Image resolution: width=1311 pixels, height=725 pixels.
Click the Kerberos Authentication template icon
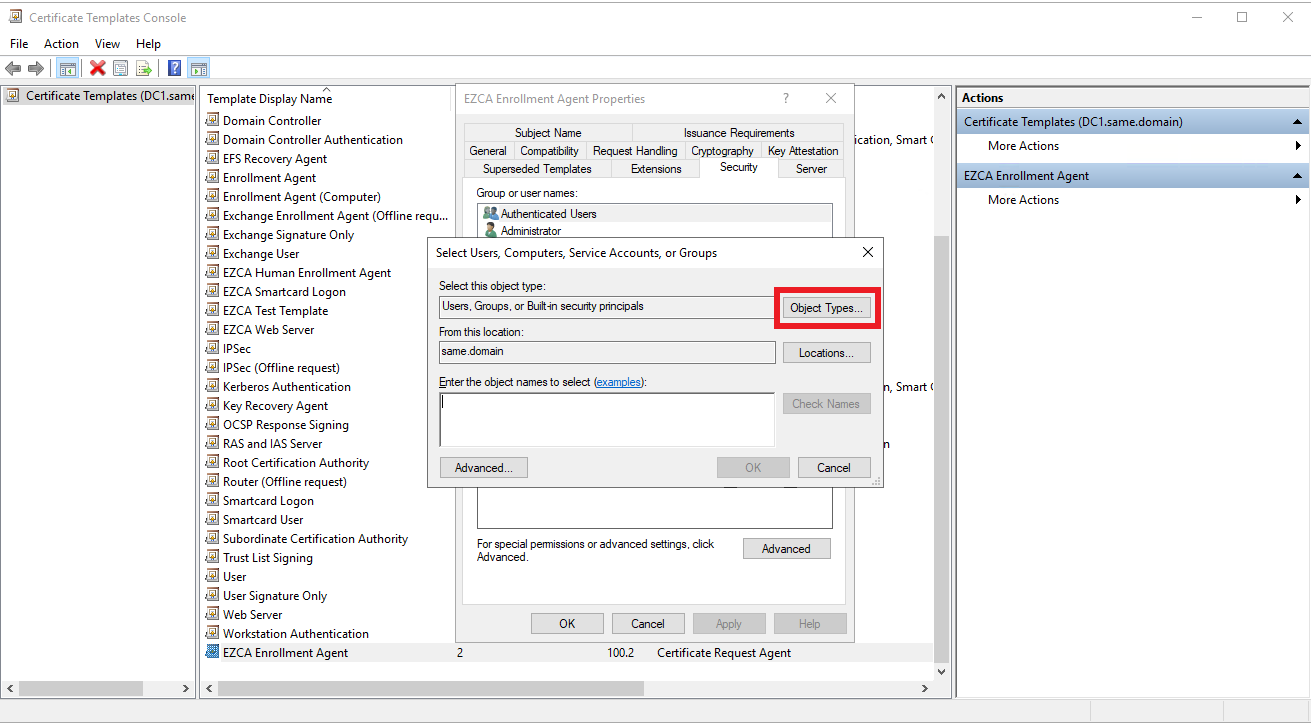pos(212,386)
